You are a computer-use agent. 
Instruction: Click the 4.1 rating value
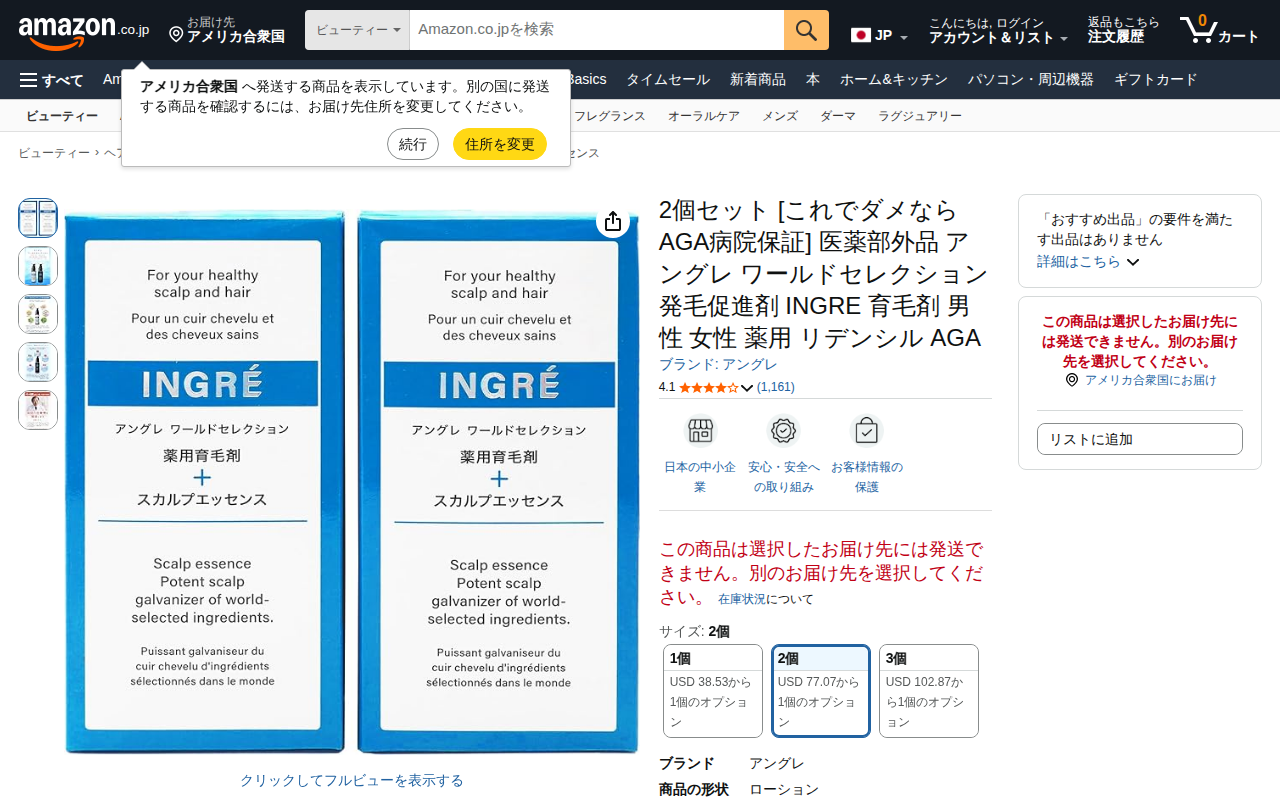tap(667, 387)
